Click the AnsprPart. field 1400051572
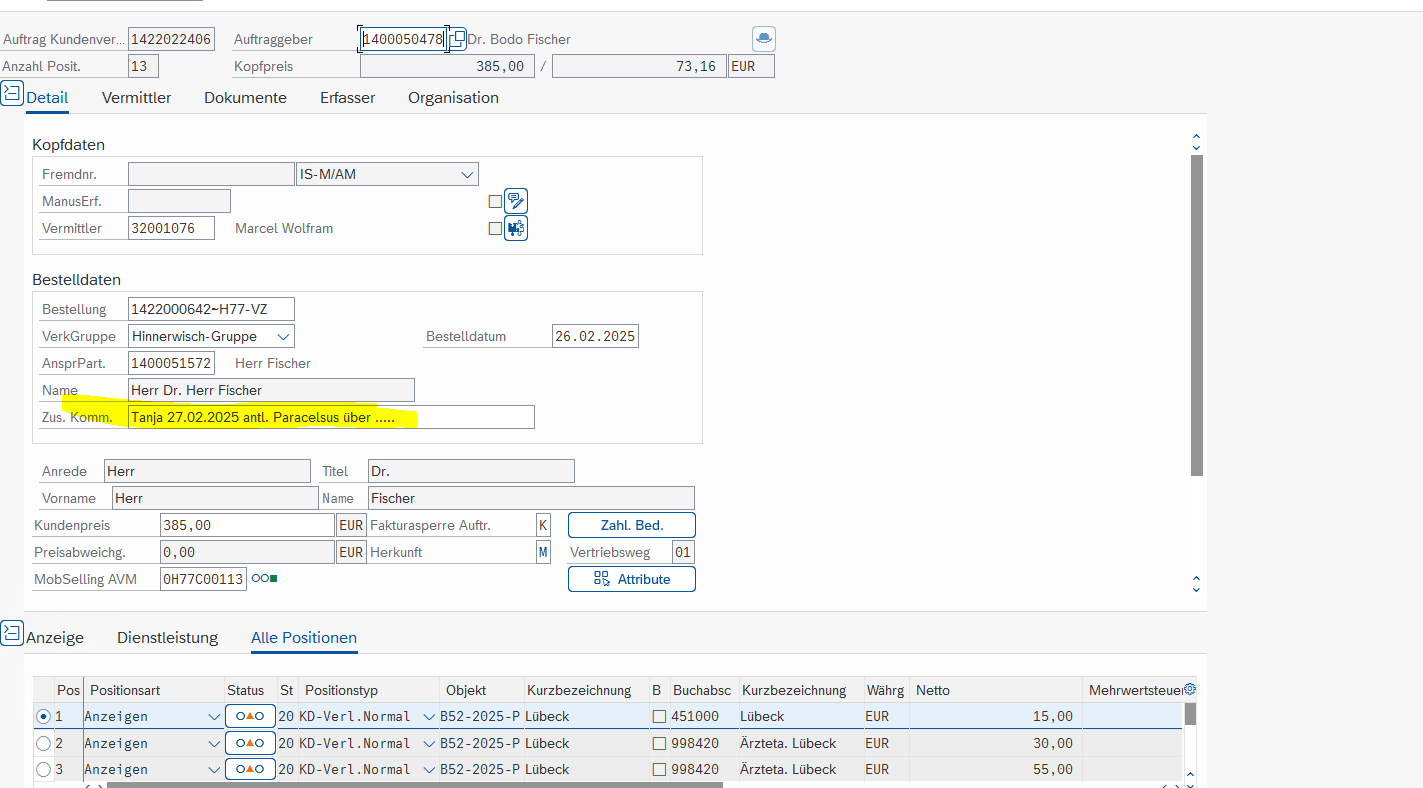The height and width of the screenshot is (788, 1423). click(x=171, y=363)
